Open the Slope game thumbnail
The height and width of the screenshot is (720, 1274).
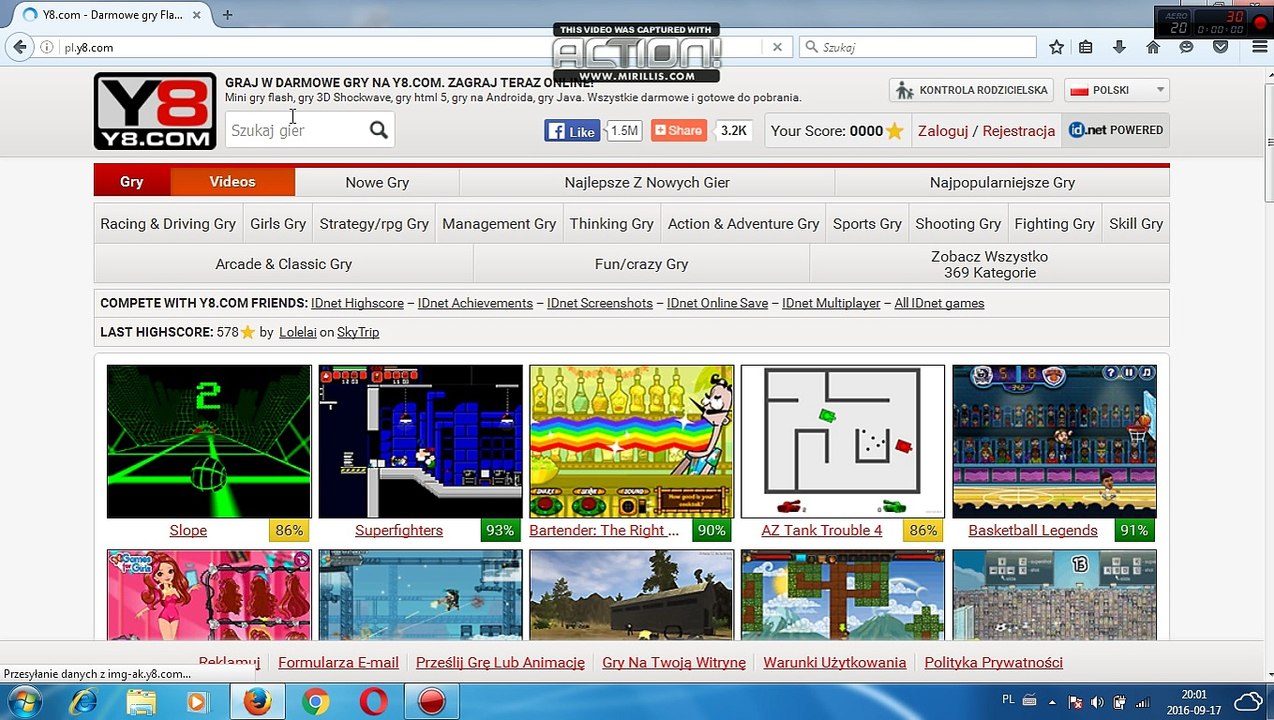click(209, 441)
